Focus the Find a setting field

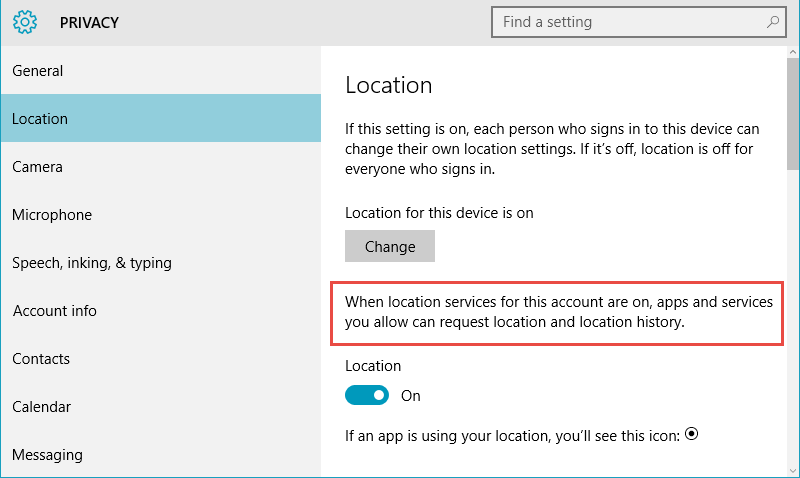[639, 22]
